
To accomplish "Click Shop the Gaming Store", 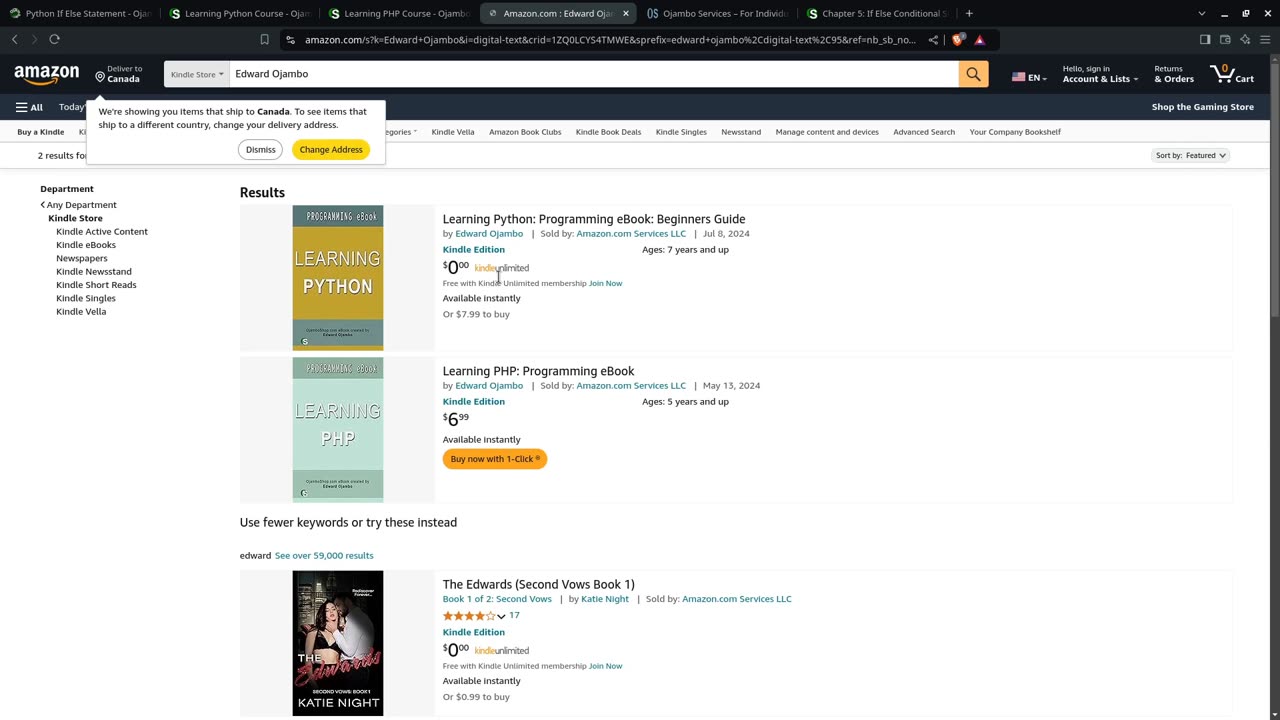I will tap(1202, 107).
